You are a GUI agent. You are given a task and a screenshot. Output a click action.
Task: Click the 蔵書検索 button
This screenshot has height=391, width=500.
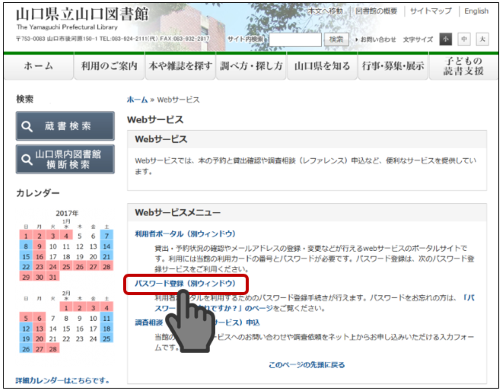[x=65, y=126]
